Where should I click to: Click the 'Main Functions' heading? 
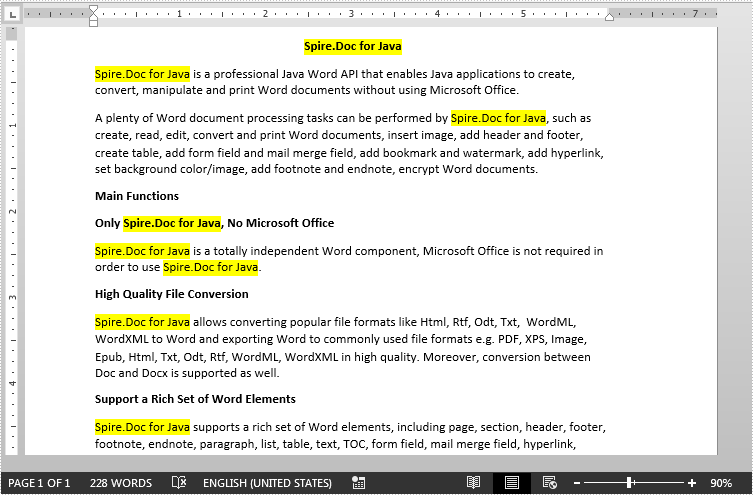137,196
